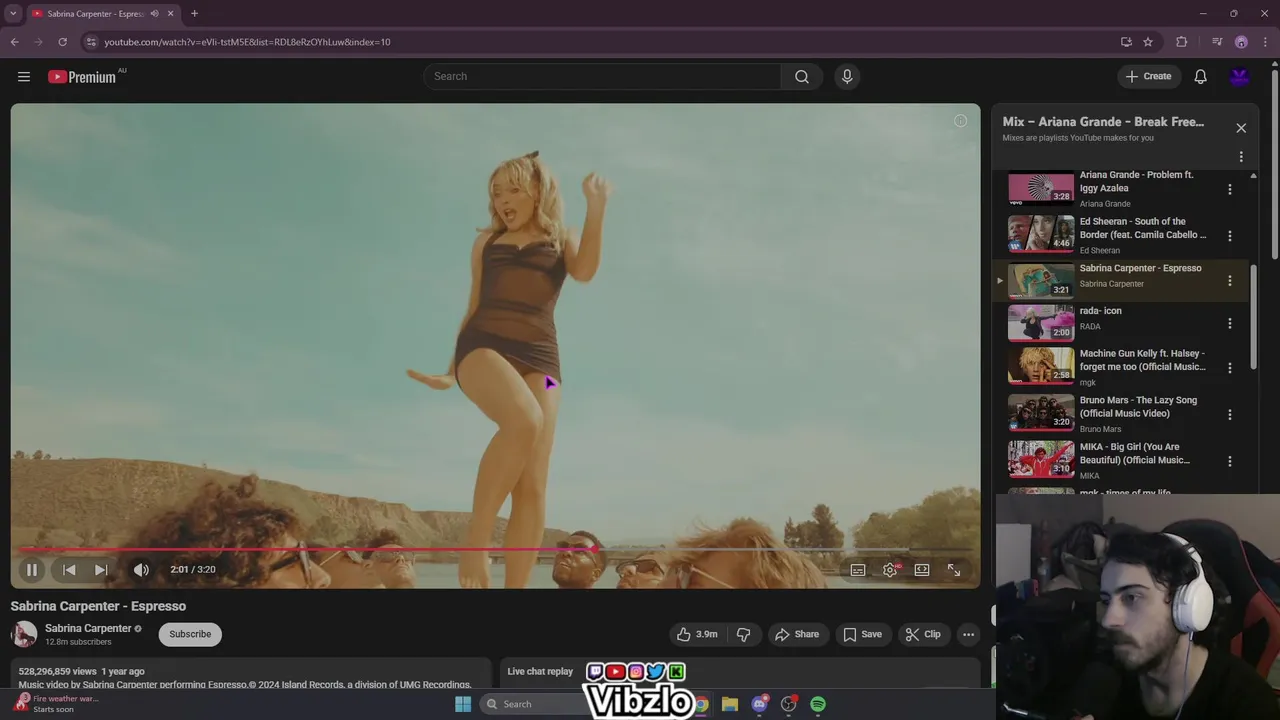This screenshot has height=720, width=1280.
Task: Close the Mix playlist panel
Action: click(x=1241, y=128)
